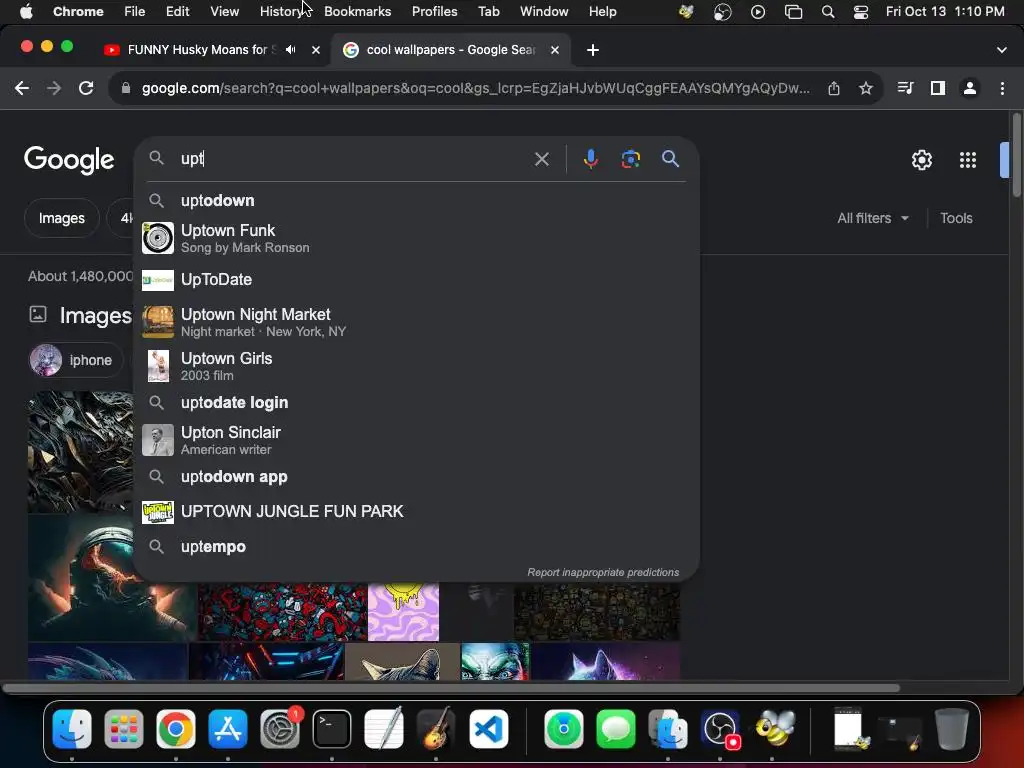Choose Uptown Girls 2003 film suggestion
The image size is (1024, 768).
[x=416, y=366]
